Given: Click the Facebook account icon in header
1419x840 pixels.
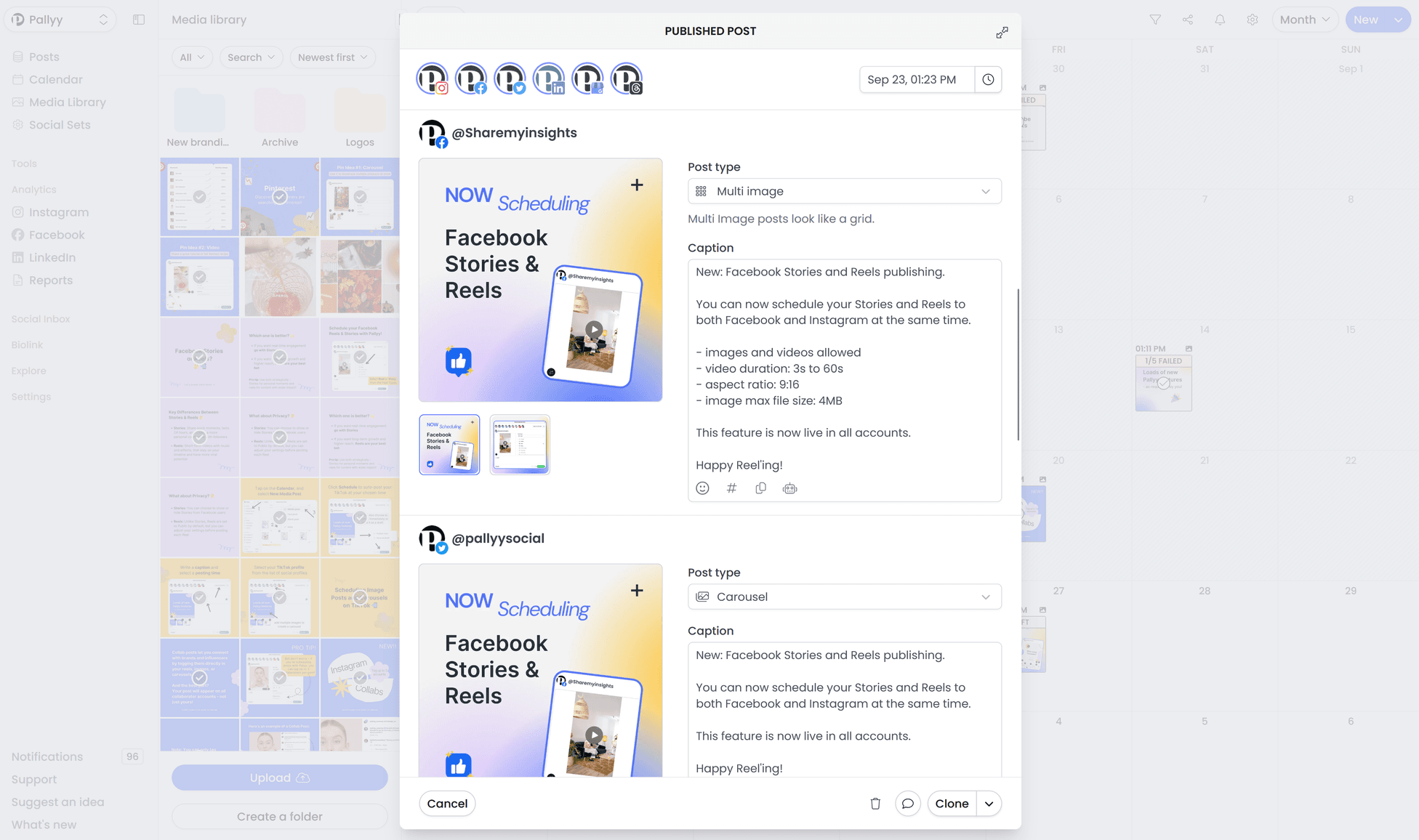Looking at the screenshot, I should click(471, 79).
